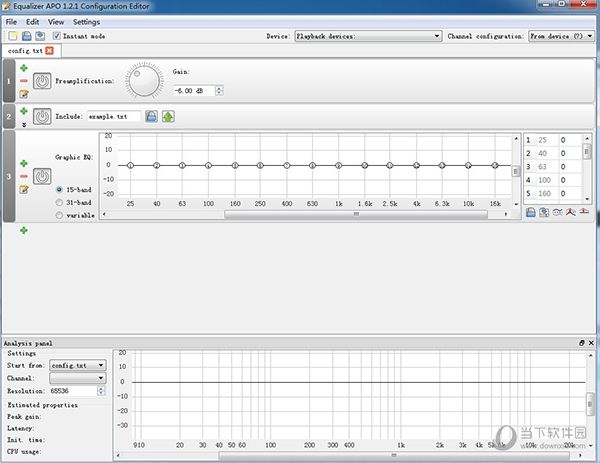
Task: Add a filter with green plus in Preamplification row
Action: pyautogui.click(x=24, y=68)
